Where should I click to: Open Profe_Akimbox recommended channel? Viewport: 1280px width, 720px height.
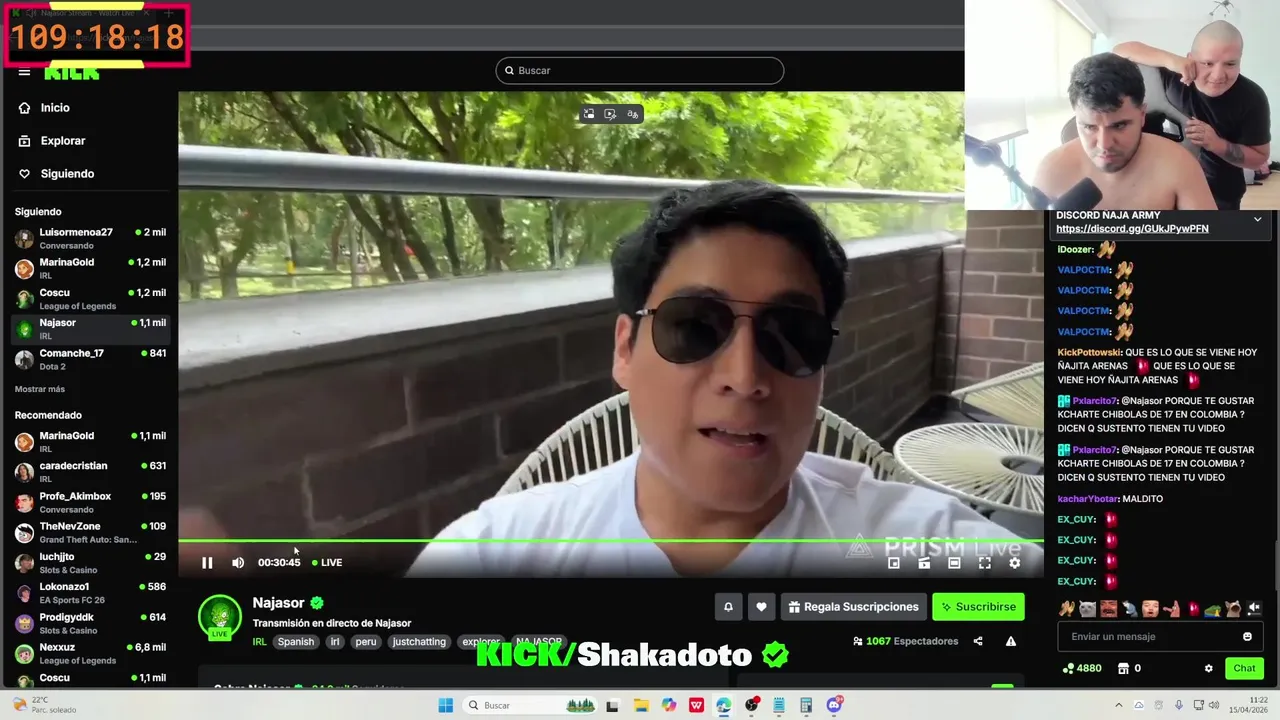point(90,502)
